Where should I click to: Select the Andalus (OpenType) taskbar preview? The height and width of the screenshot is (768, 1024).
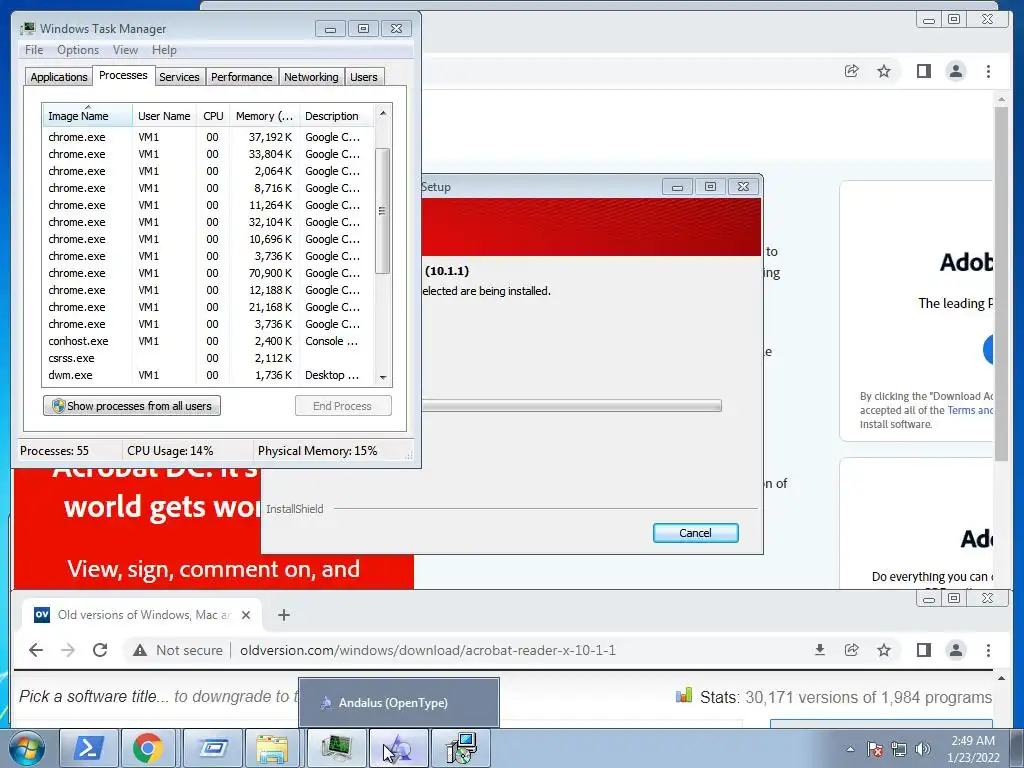tap(399, 703)
